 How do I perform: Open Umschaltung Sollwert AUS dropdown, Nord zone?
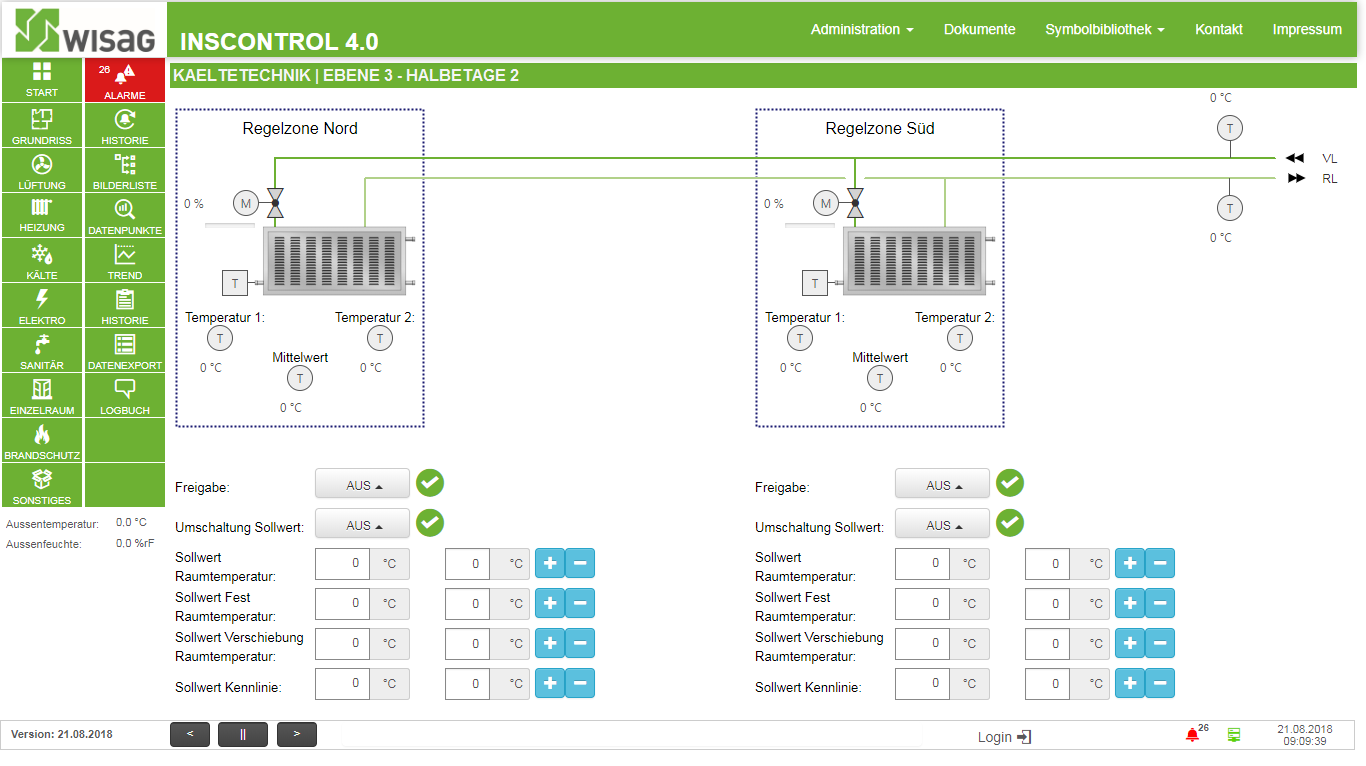coord(363,524)
